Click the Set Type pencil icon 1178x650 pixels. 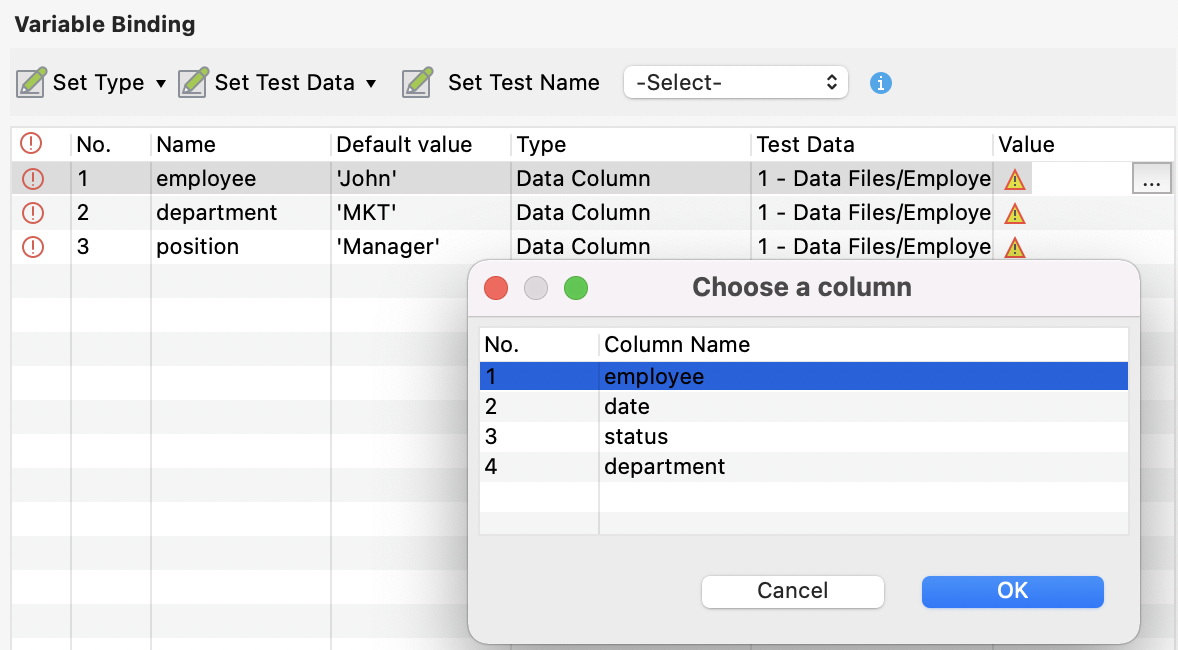tap(29, 82)
